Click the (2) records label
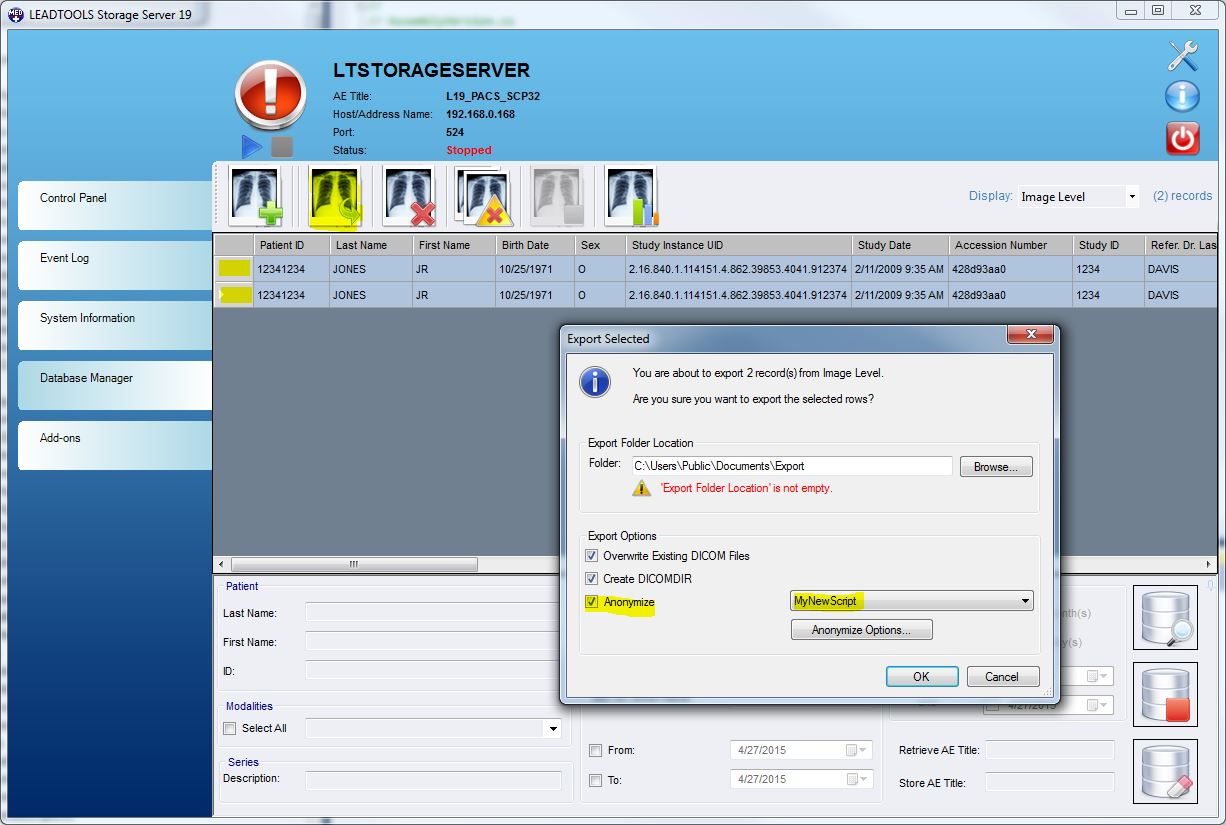 1182,196
